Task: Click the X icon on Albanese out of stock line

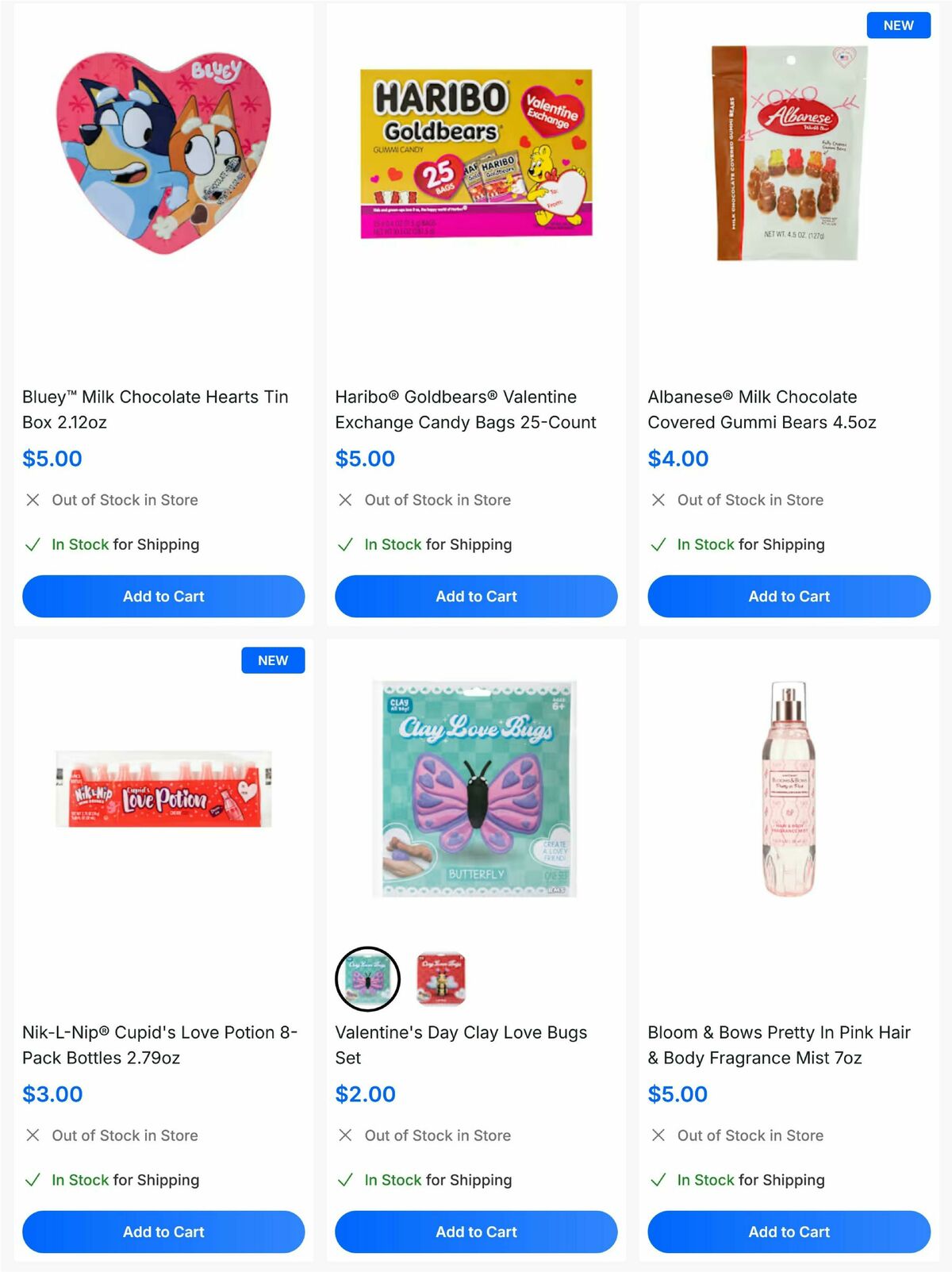Action: coord(658,500)
